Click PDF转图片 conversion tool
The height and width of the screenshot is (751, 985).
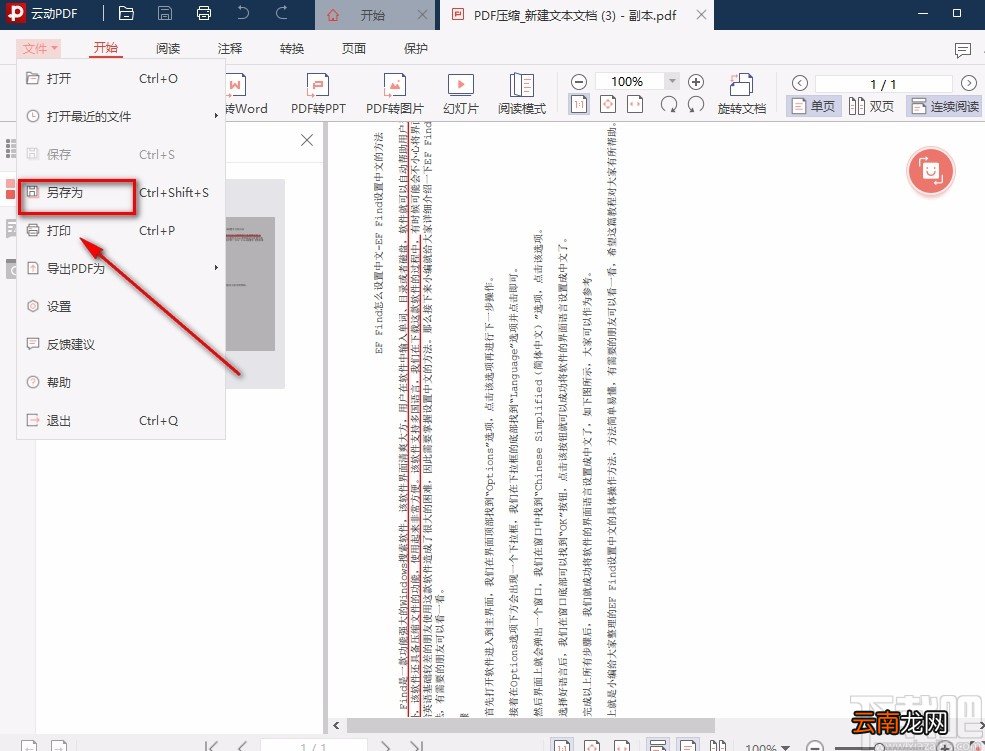[395, 94]
